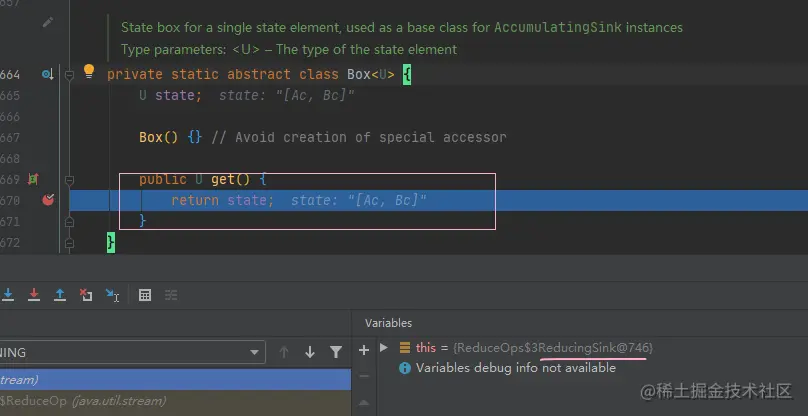The image size is (808, 416).
Task: Open Evaluate Expression calculator icon
Action: click(x=145, y=295)
